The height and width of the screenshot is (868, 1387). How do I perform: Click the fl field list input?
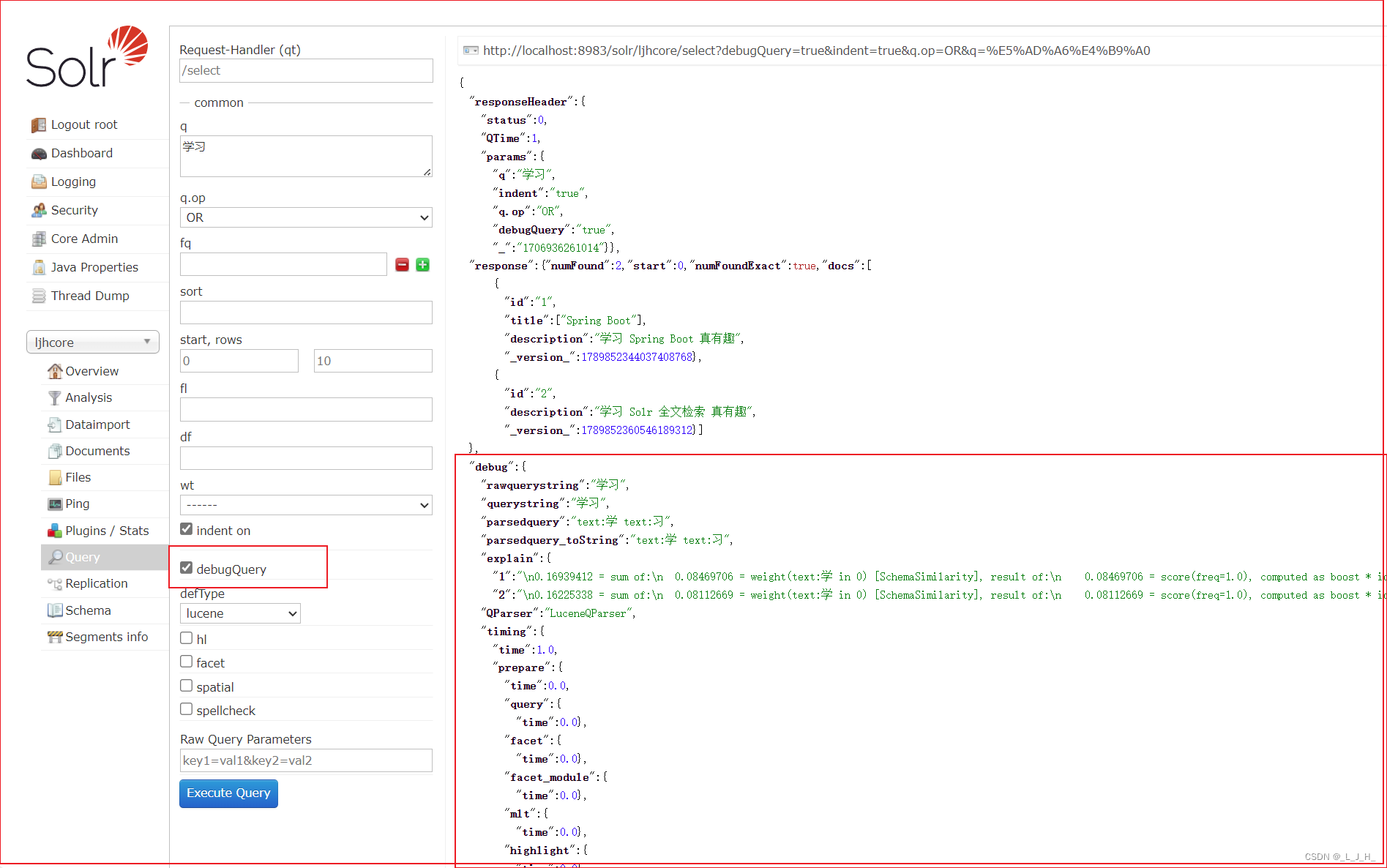[306, 410]
